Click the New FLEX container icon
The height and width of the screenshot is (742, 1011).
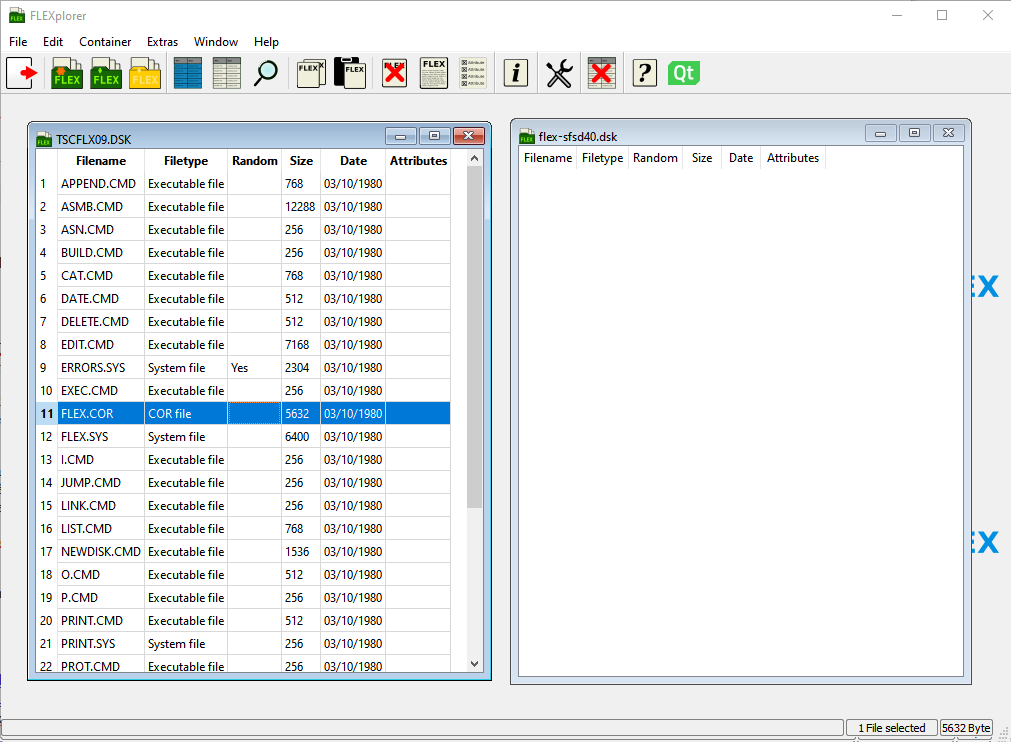click(x=67, y=73)
